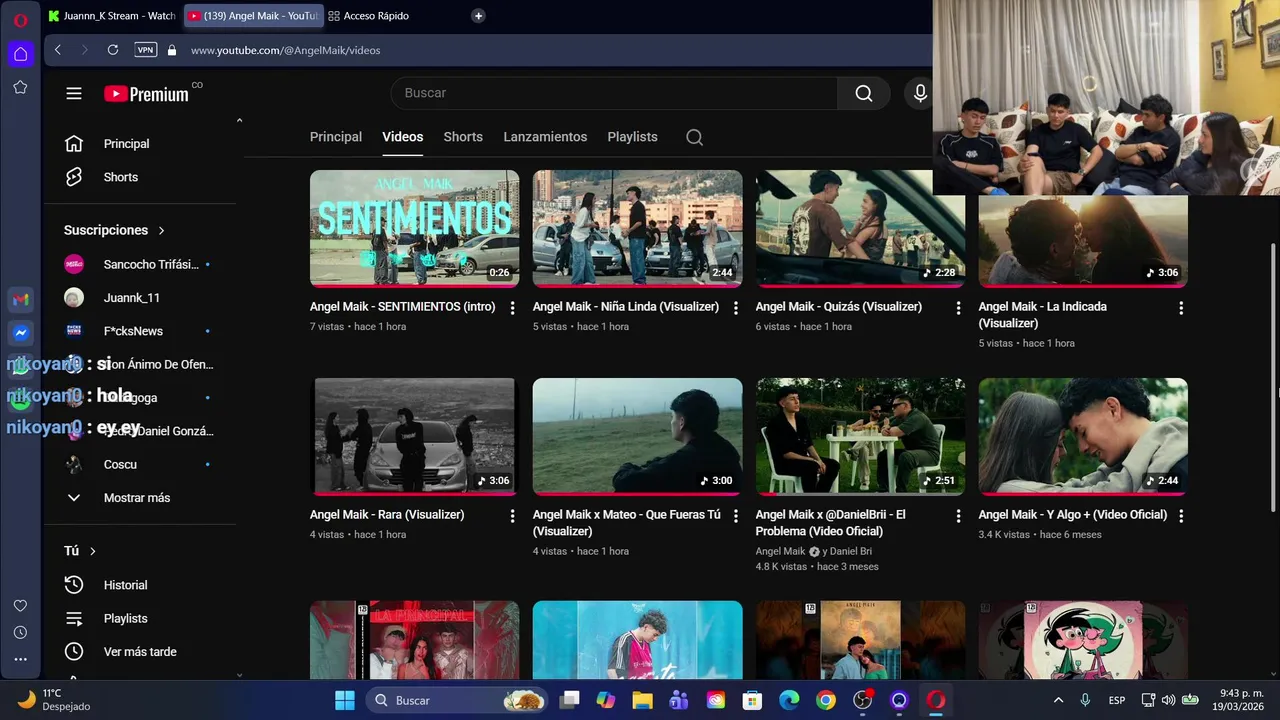Screen dimensions: 1280x720
Task: Open Ver más tarde list
Action: coord(139,652)
